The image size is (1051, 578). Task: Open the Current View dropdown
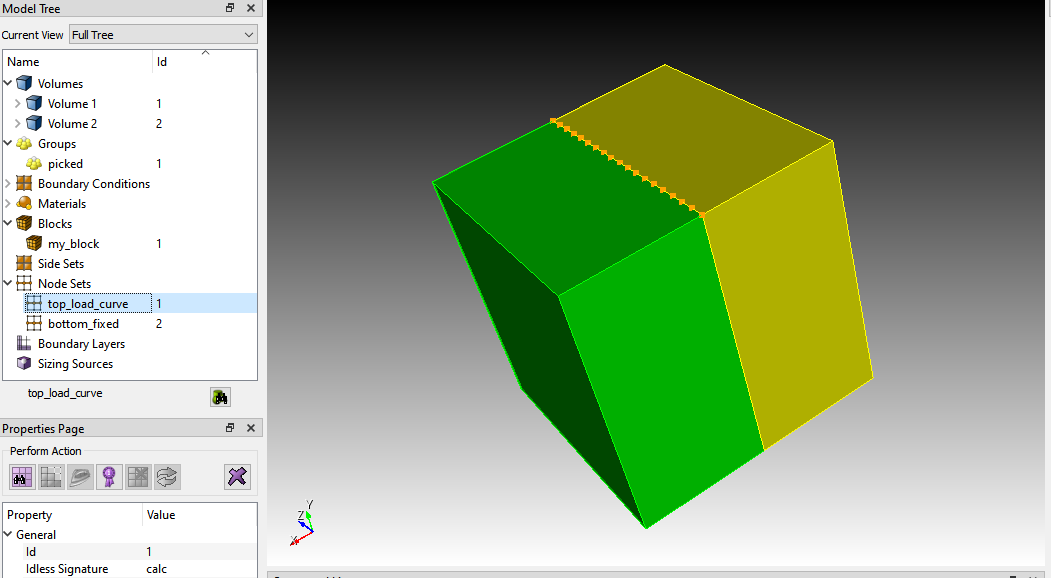163,35
